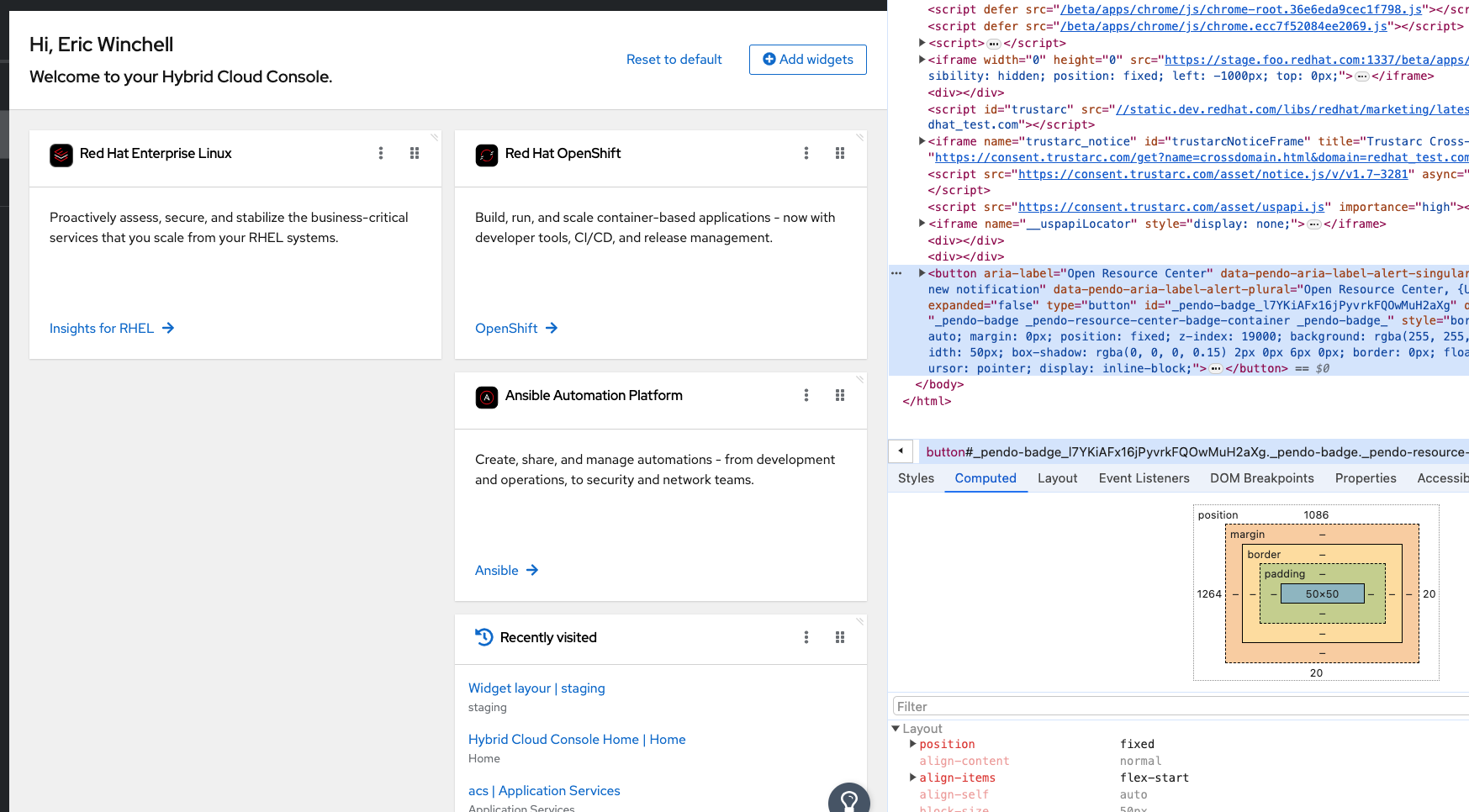
Task: Click the 'Hi, Eric Winchell' heading
Action: click(102, 45)
